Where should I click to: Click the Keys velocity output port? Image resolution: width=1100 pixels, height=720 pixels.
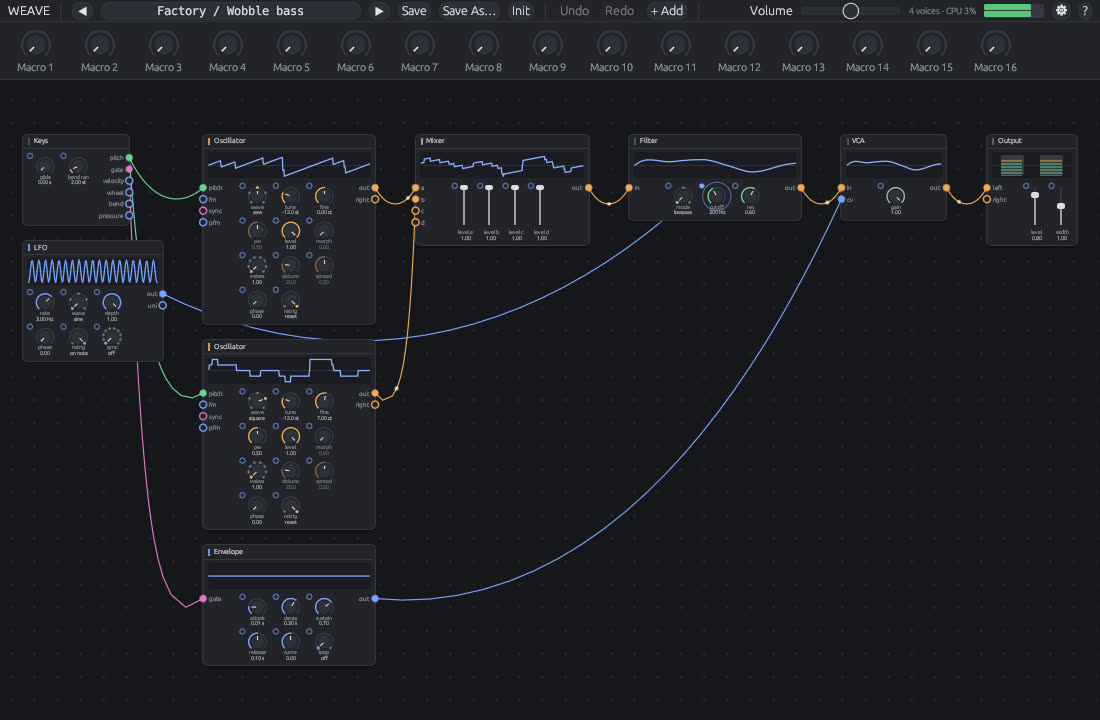[129, 181]
